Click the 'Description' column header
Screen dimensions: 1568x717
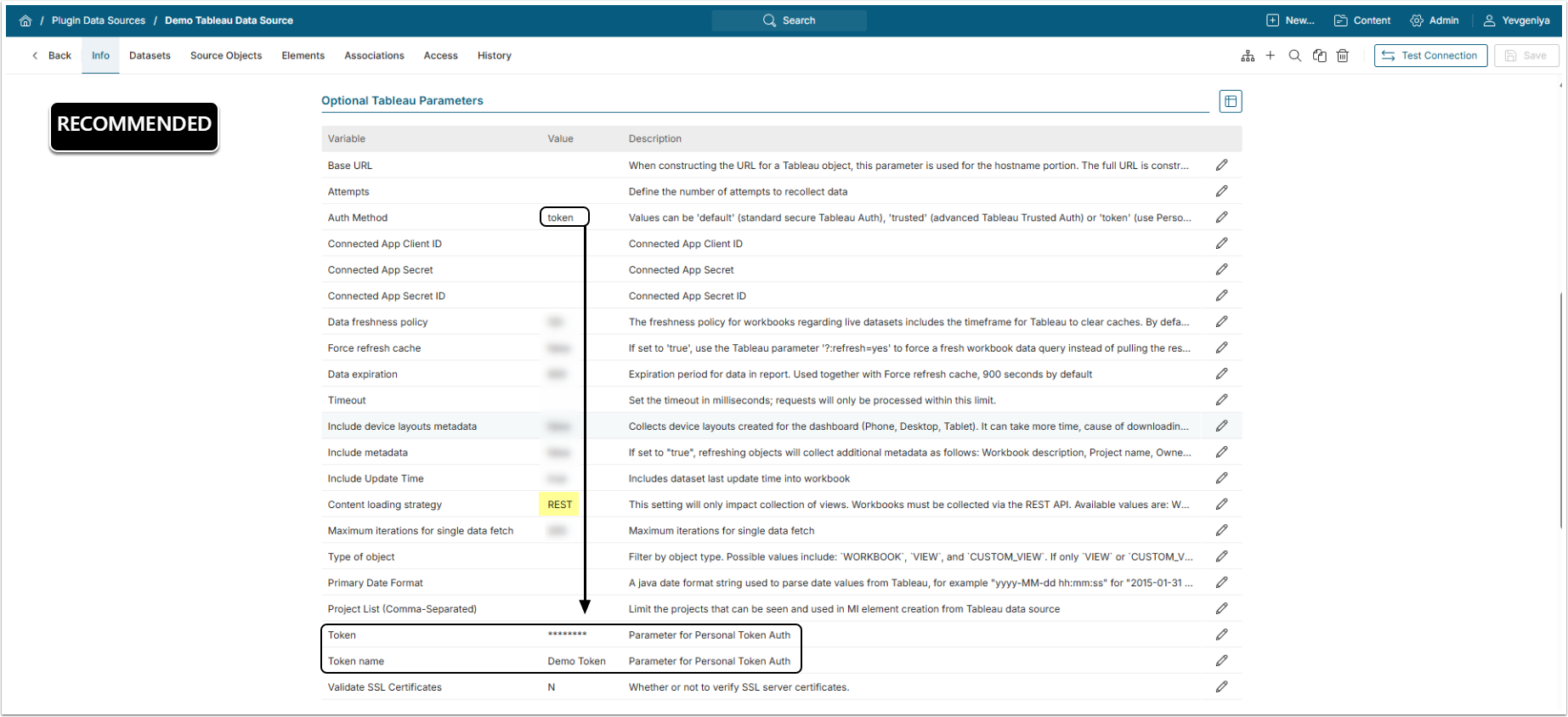click(654, 138)
